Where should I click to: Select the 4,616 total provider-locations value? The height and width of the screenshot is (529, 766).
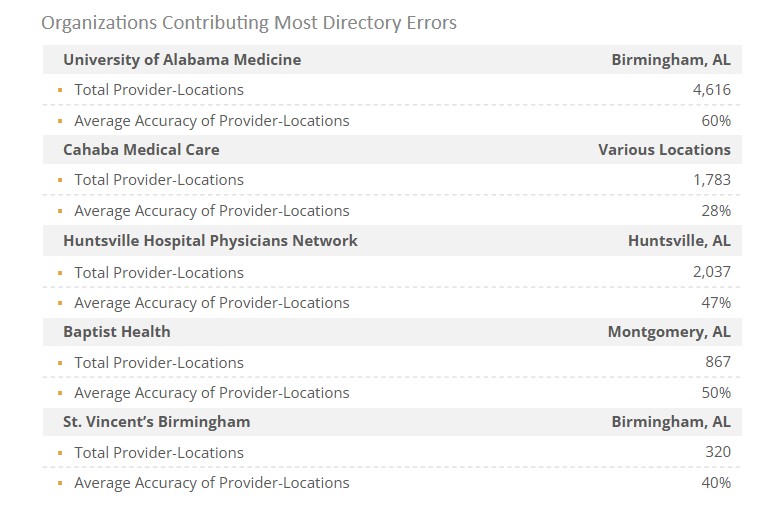pyautogui.click(x=711, y=89)
